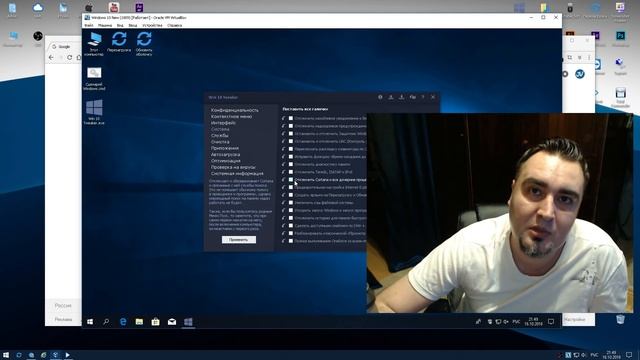640x360 pixels.
Task: Tick the checkbox for 'Отключить Cortana' option
Action: pyautogui.click(x=291, y=180)
